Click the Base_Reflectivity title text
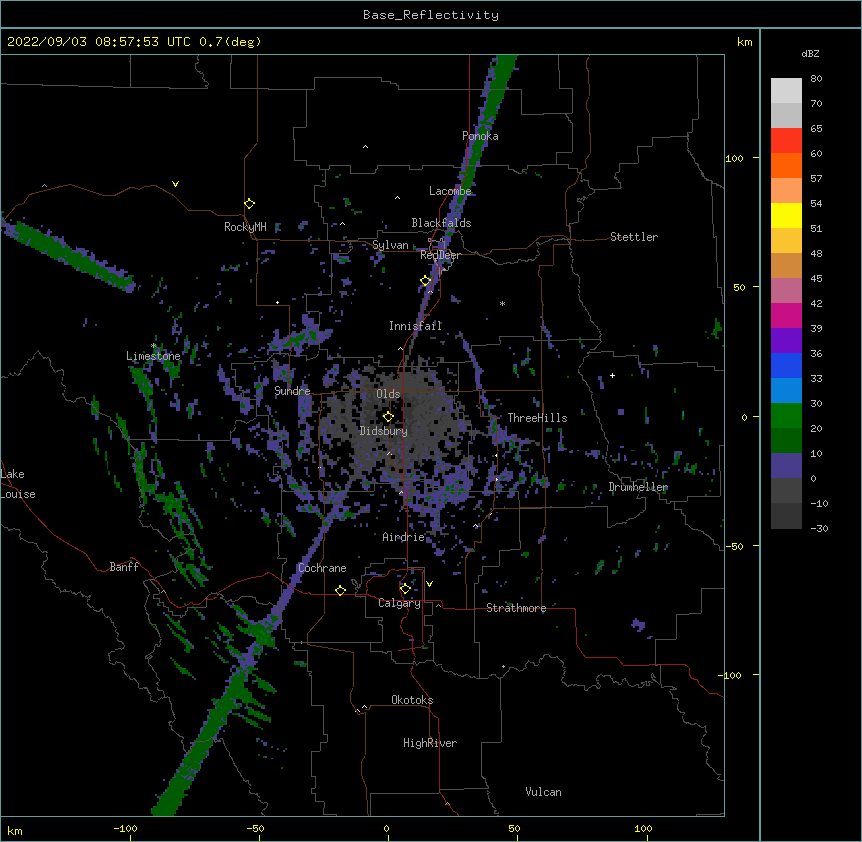Viewport: 862px width, 842px height. 431,15
